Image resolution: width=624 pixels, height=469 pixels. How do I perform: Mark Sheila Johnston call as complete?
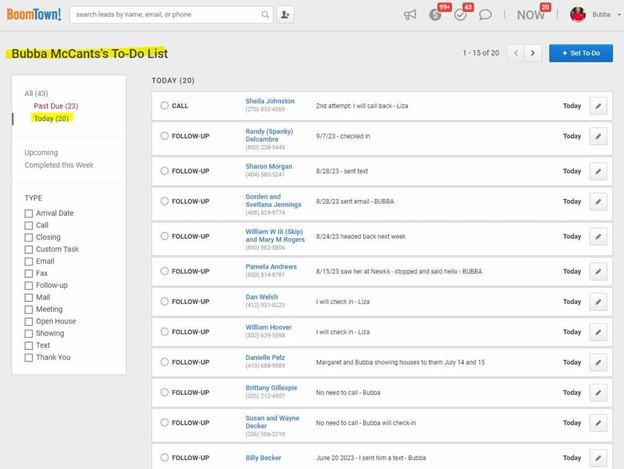click(x=164, y=105)
